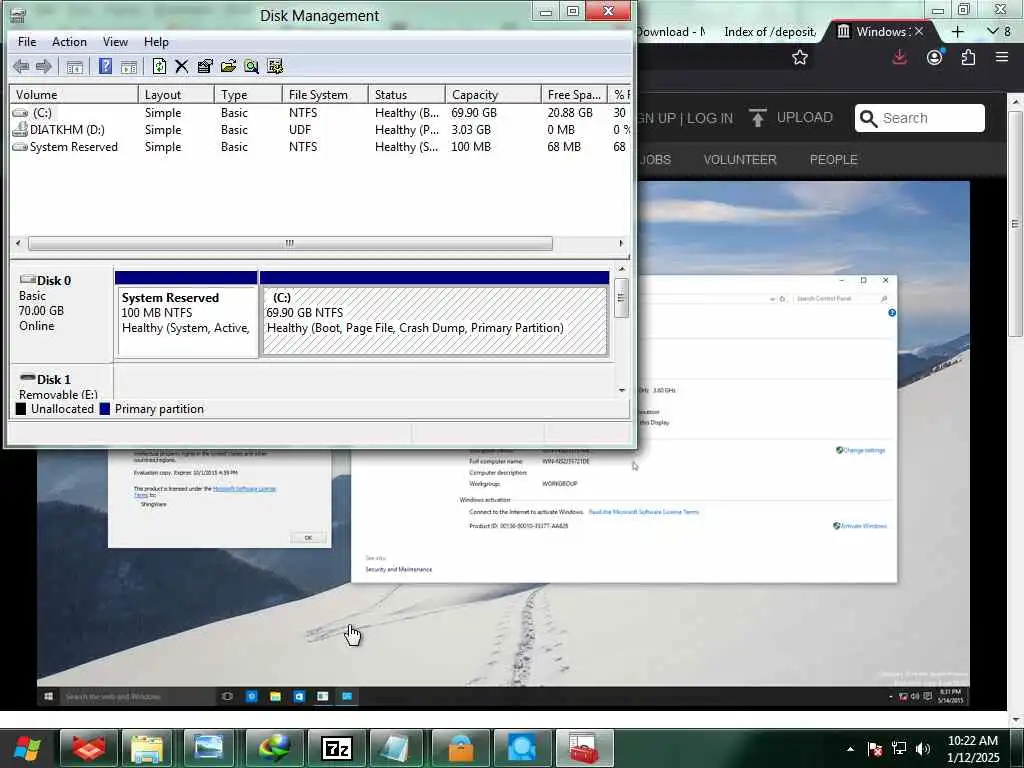Click the network icon in system tray

(x=899, y=748)
